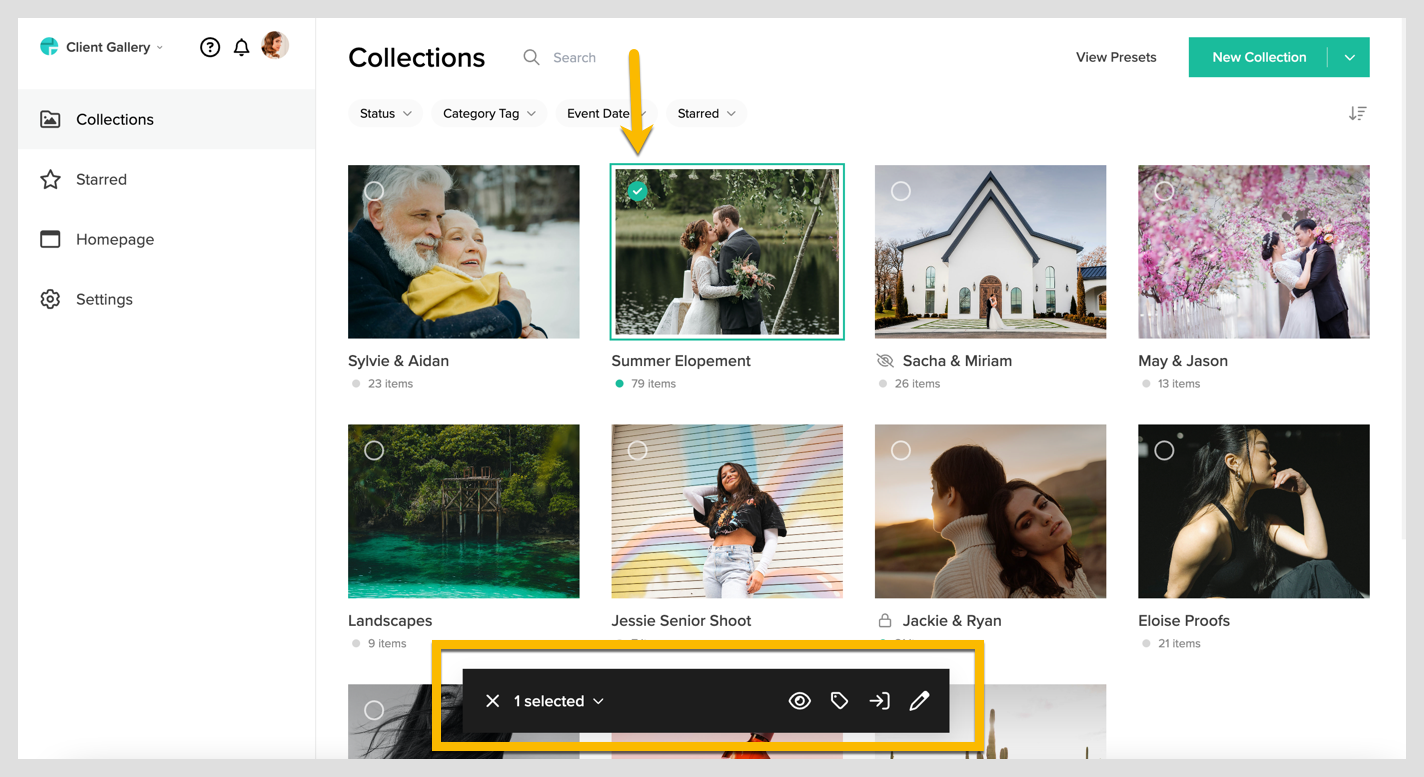Open the Summer Elopement thumbnail
This screenshot has height=777, width=1424.
[x=727, y=252]
